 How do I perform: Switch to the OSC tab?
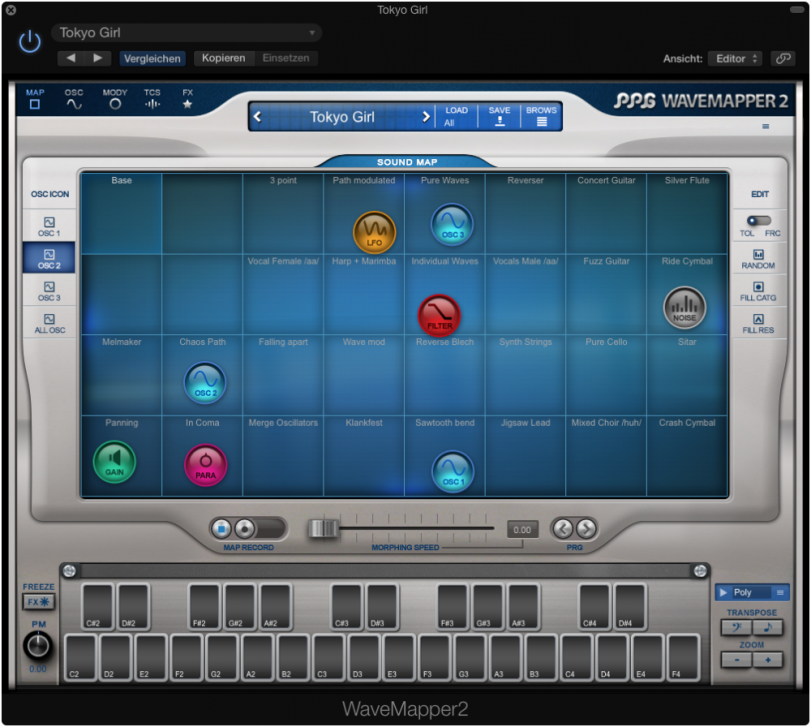74,99
